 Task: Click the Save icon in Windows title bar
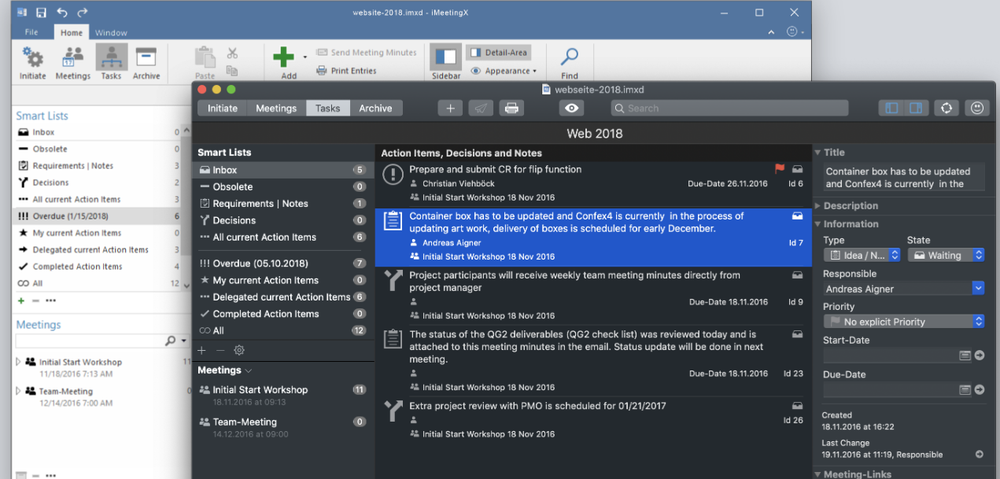[x=41, y=12]
